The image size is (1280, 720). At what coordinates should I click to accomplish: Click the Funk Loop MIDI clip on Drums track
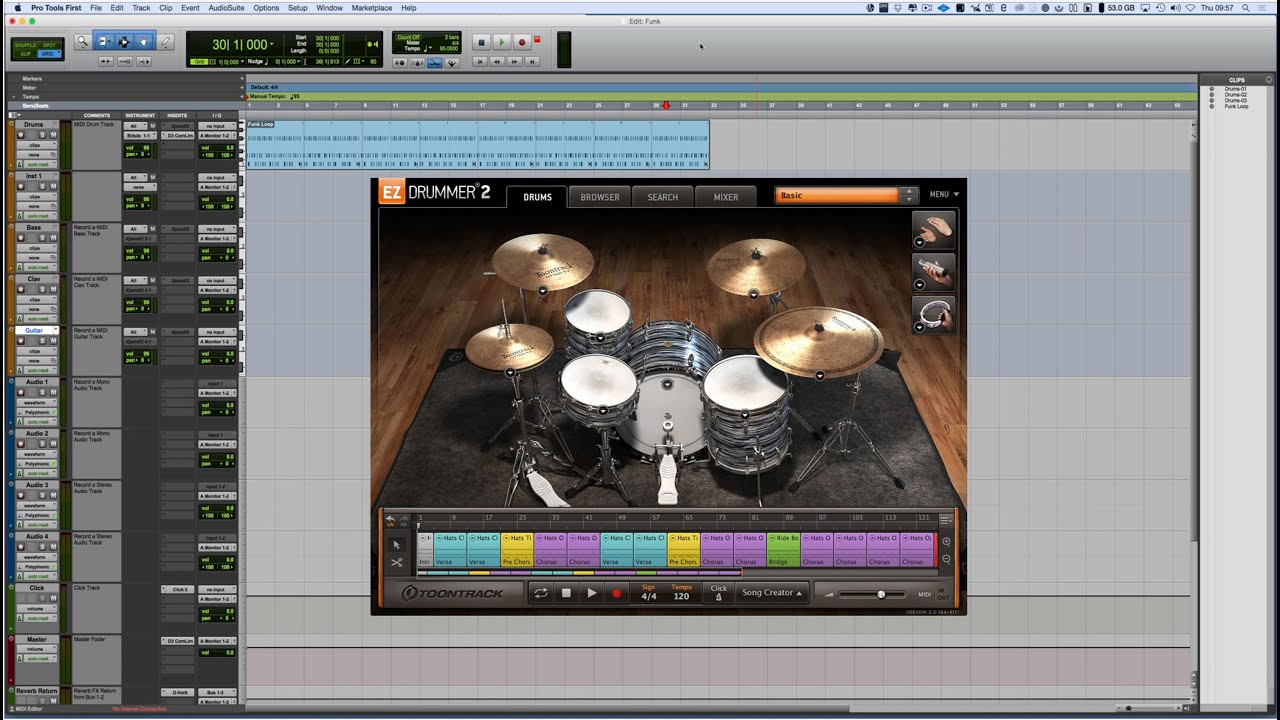[x=478, y=145]
